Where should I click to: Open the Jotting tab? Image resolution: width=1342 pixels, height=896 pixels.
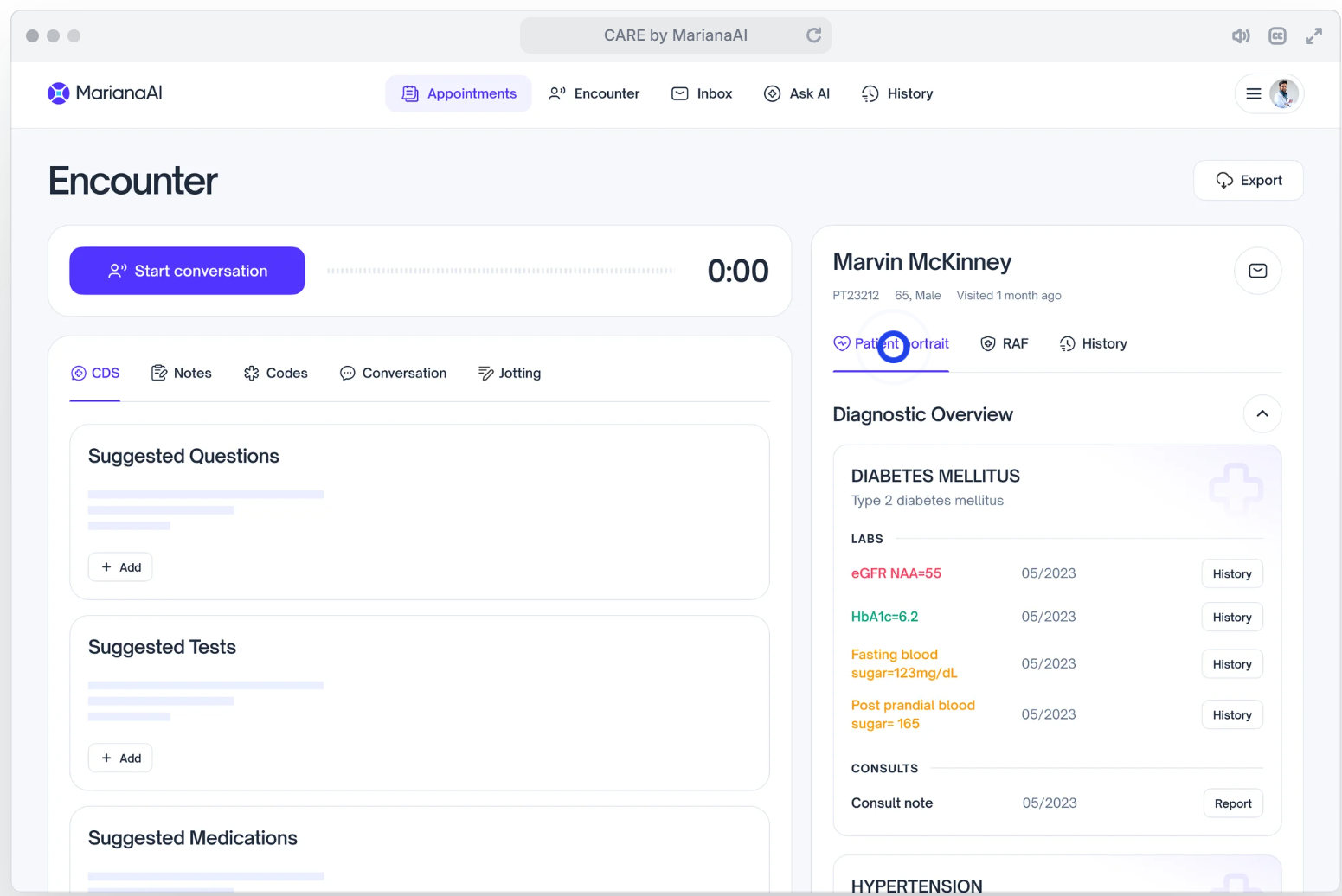[x=510, y=373]
